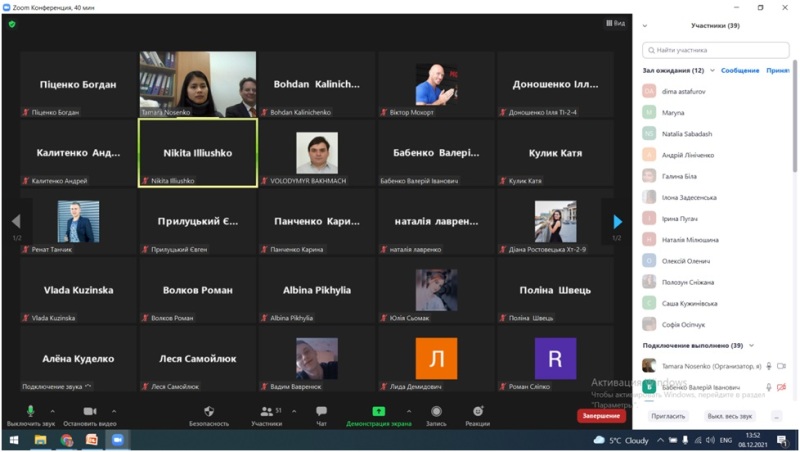Select the Вадим Вавренюк tile
The image size is (800, 452).
pyautogui.click(x=317, y=359)
